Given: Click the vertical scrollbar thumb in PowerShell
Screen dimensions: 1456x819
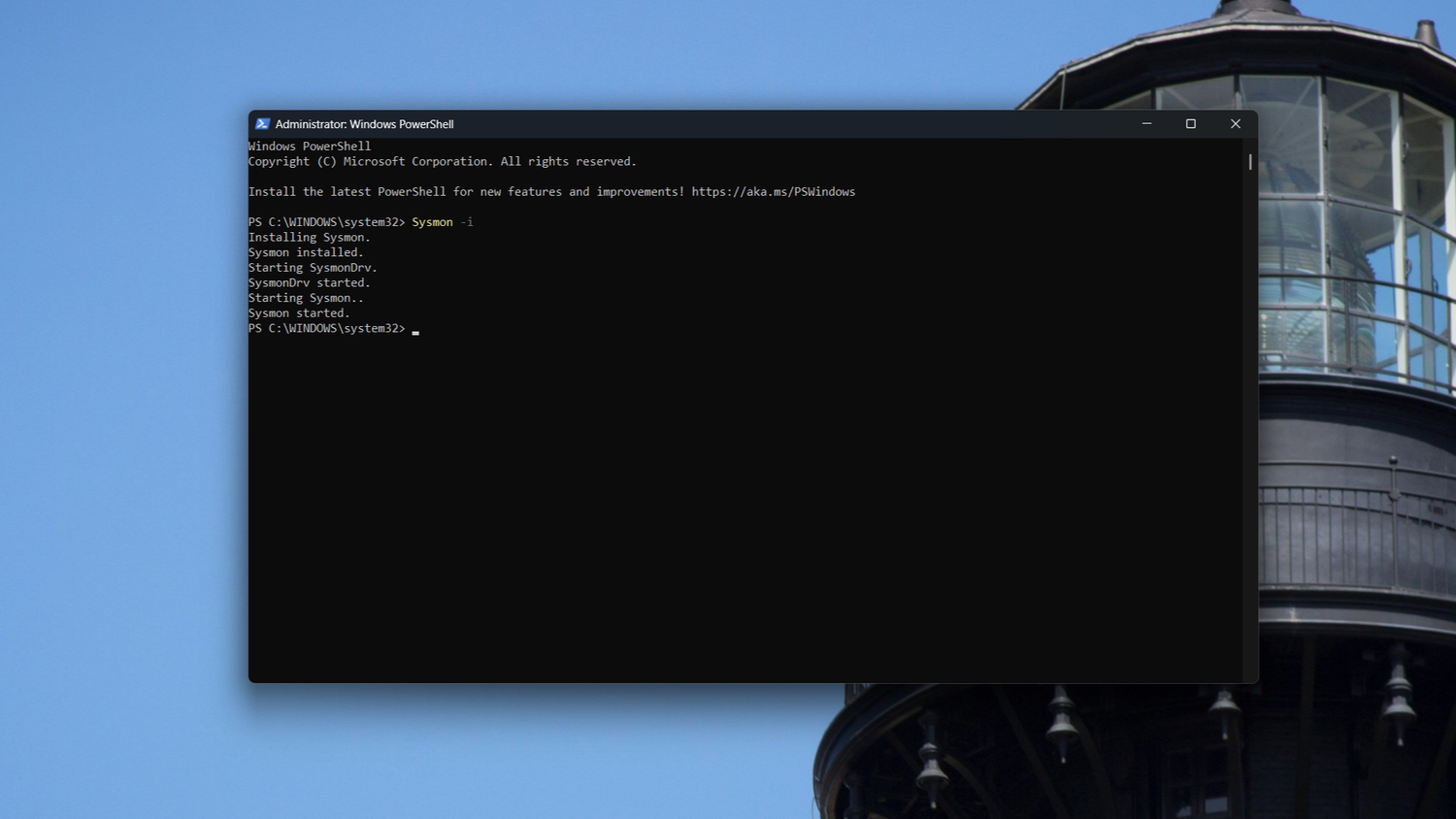Looking at the screenshot, I should pos(1250,162).
